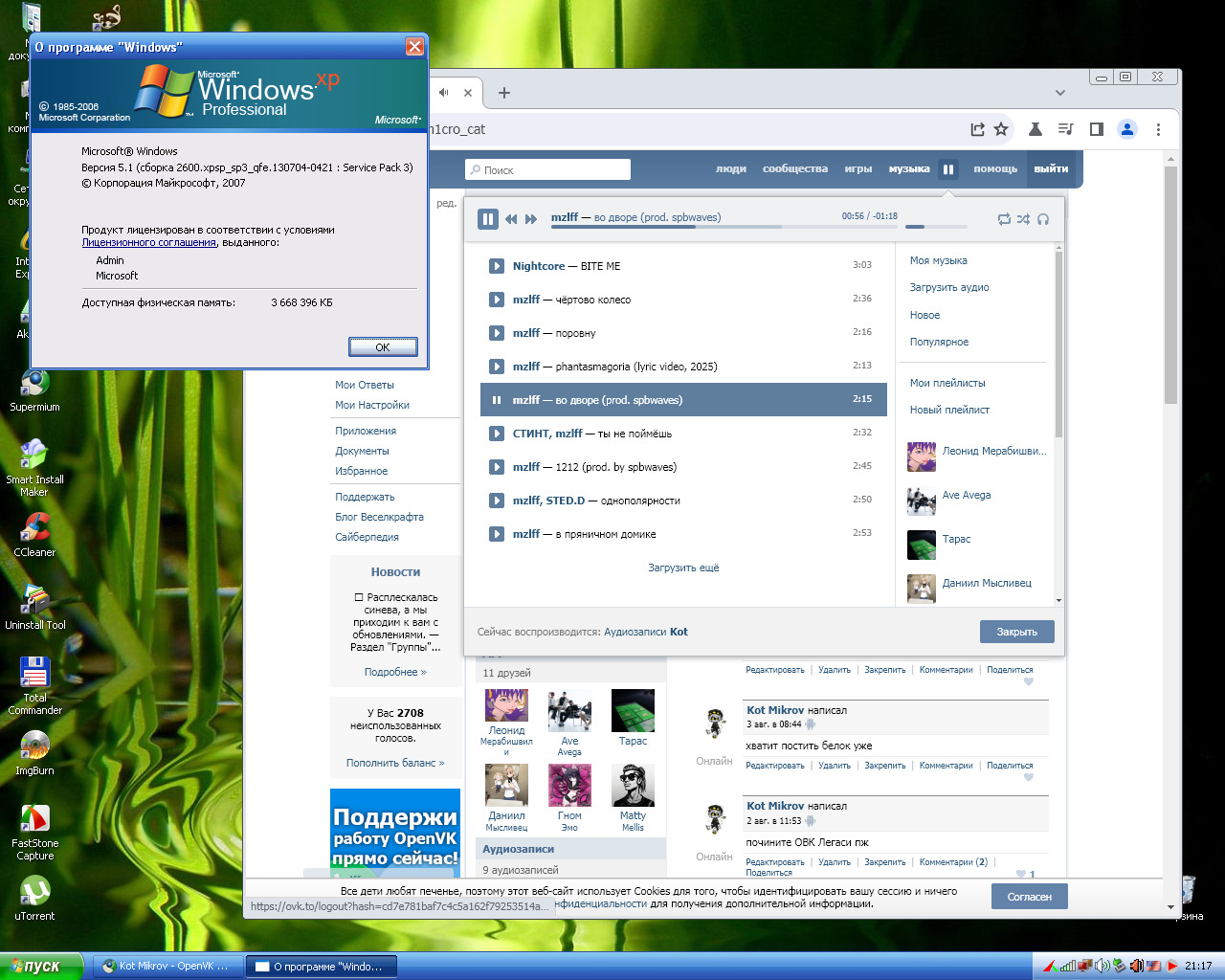Select Популярное in the audio sidebar

point(939,342)
